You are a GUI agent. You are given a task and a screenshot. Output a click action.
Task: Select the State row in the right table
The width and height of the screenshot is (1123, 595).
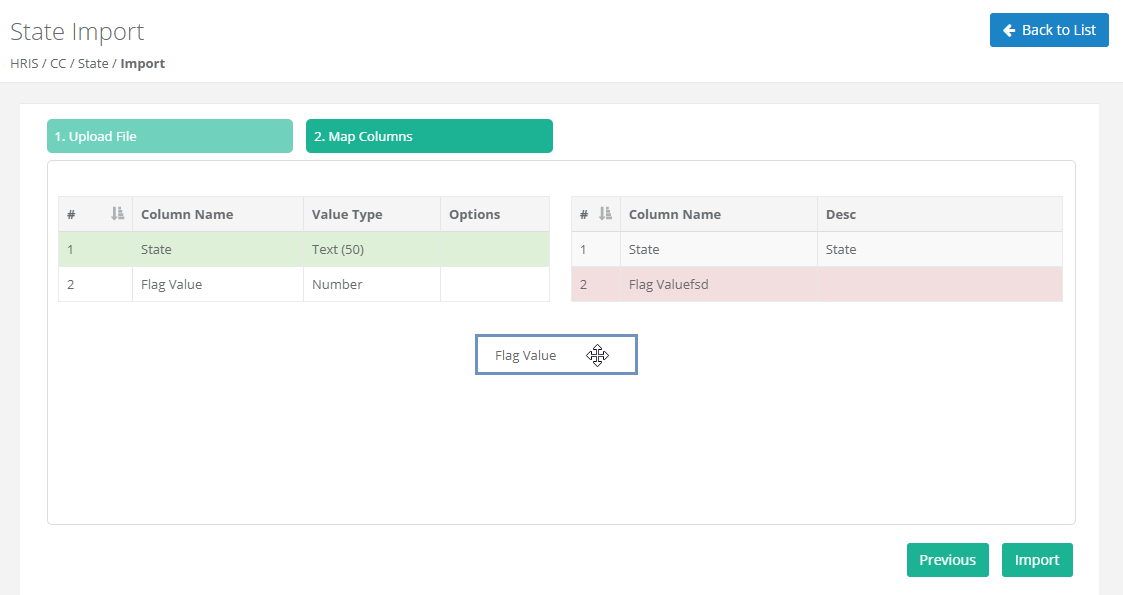click(x=816, y=249)
